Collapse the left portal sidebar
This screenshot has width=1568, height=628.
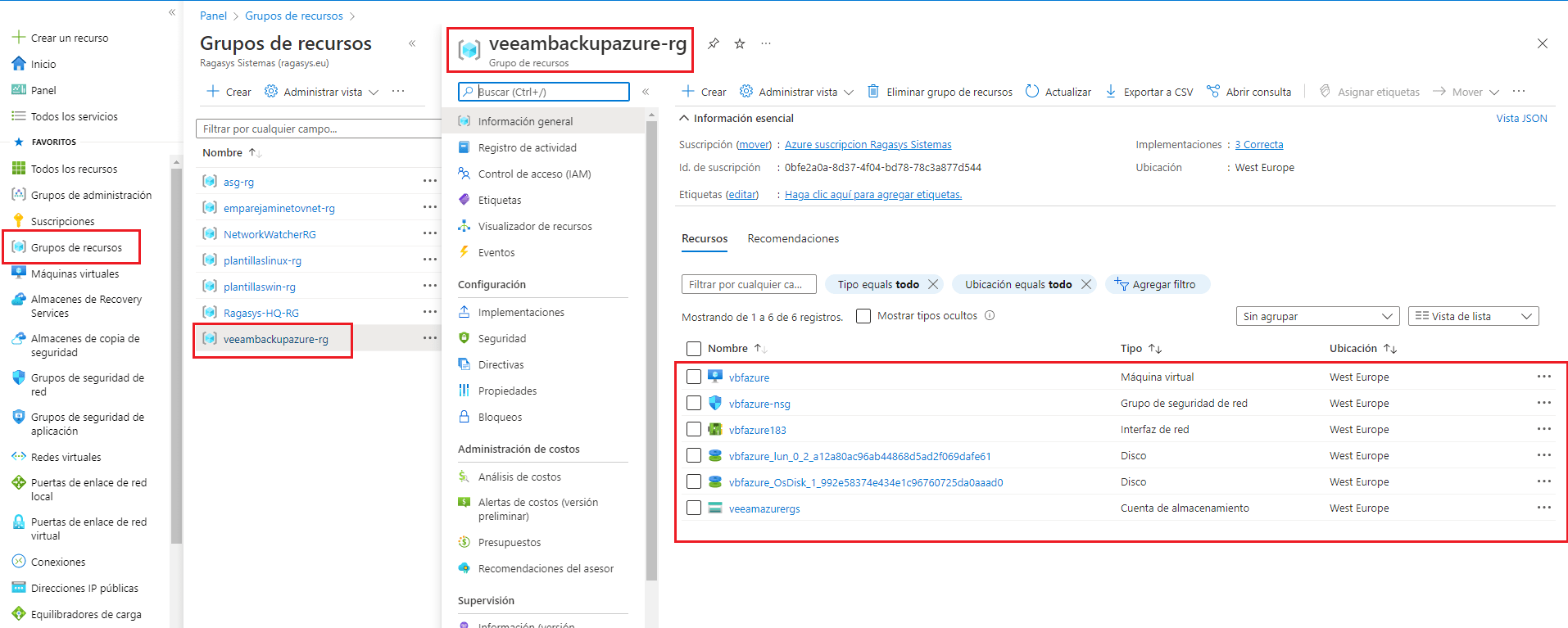coord(172,12)
